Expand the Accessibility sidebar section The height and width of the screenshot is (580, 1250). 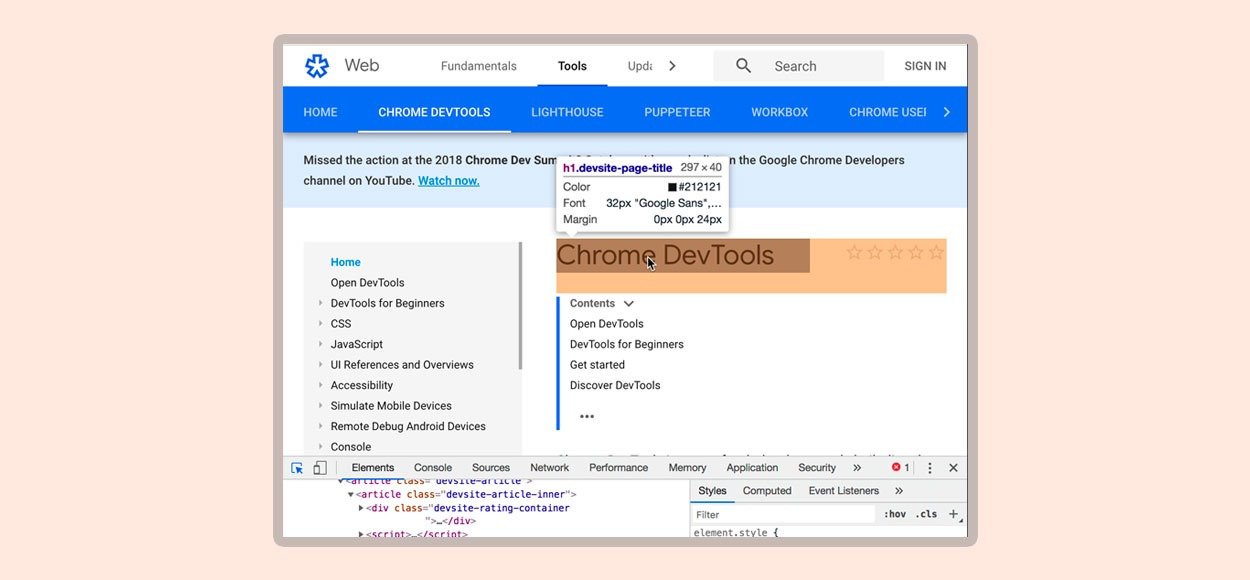click(x=320, y=385)
